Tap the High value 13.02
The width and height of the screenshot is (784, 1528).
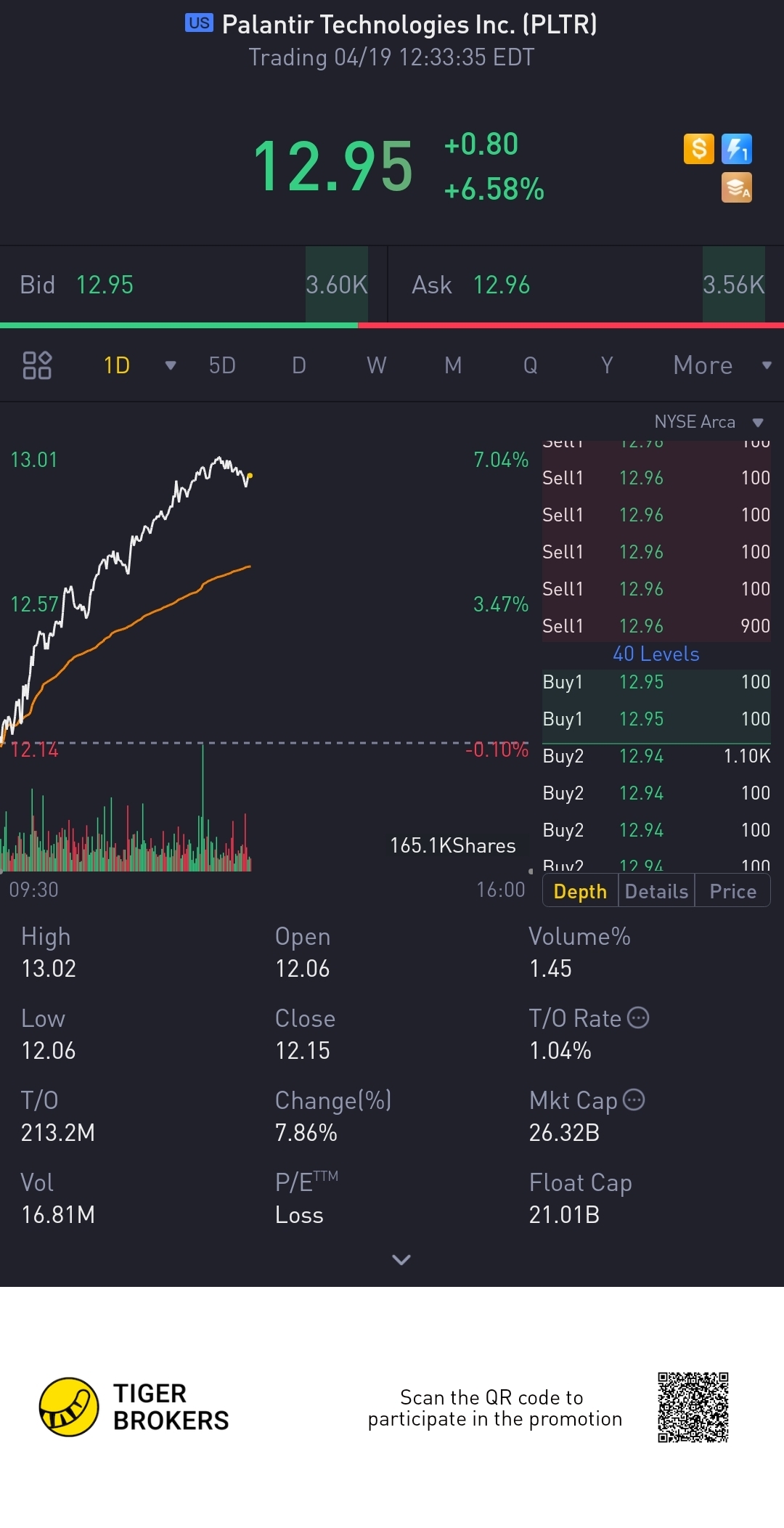click(x=49, y=968)
